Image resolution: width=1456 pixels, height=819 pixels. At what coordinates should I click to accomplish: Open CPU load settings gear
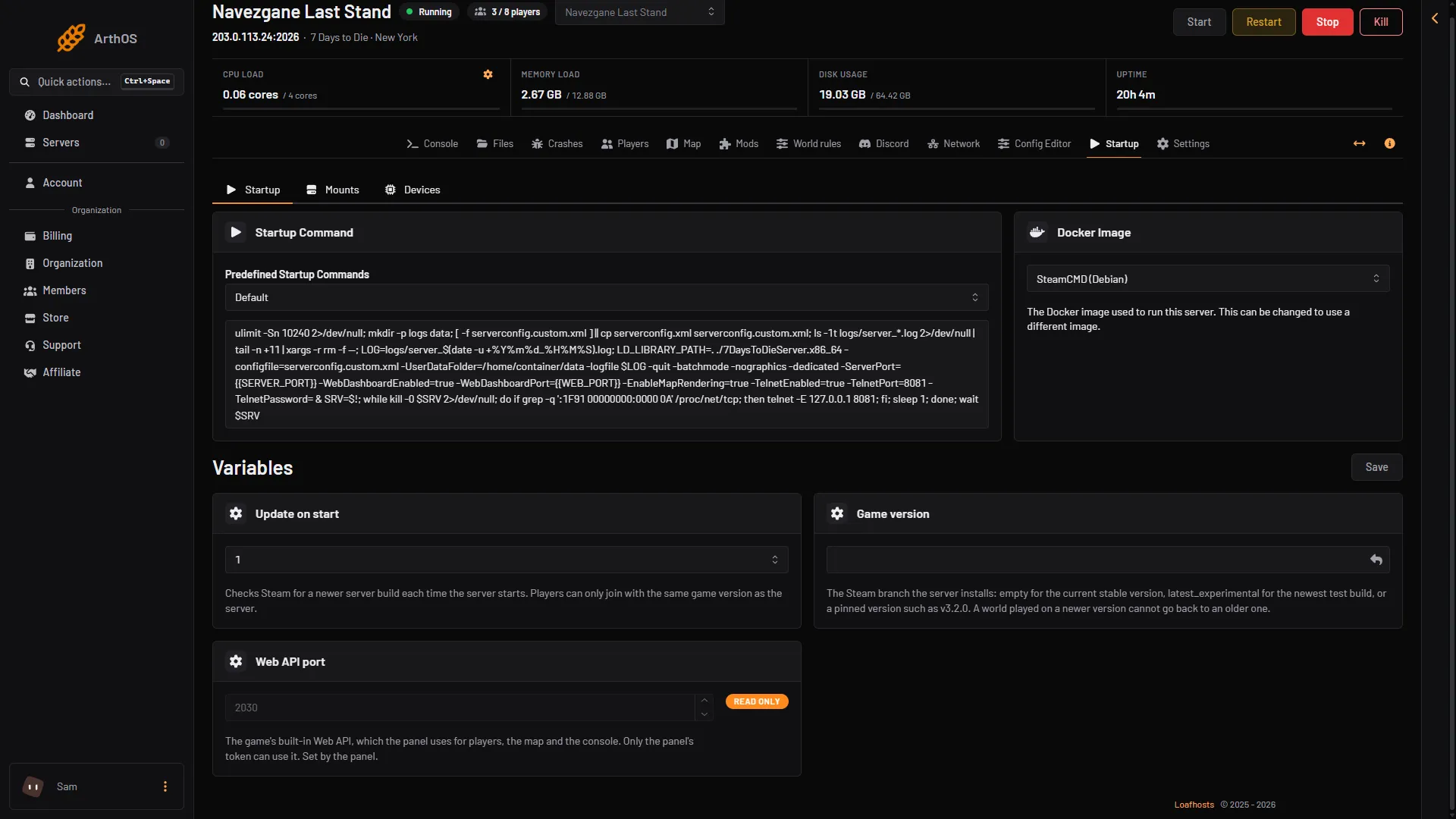(x=488, y=74)
